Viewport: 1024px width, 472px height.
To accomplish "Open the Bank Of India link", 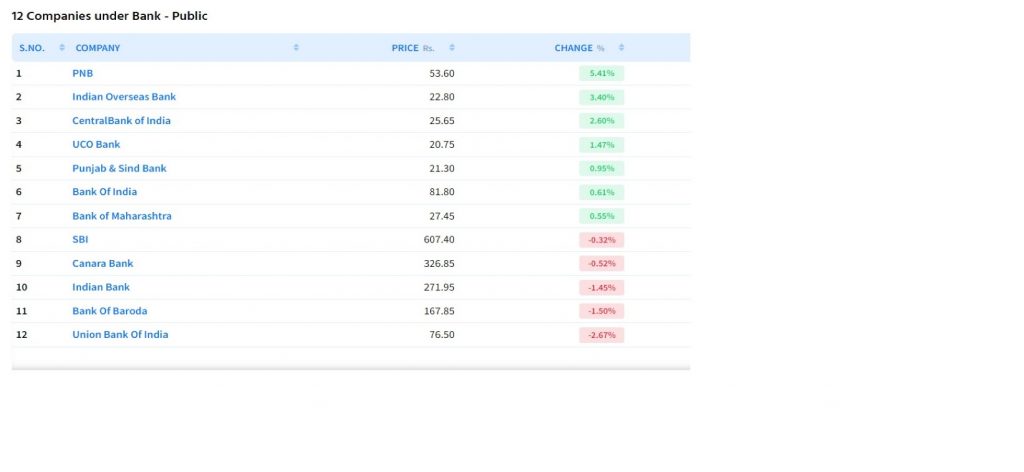I will (x=104, y=192).
